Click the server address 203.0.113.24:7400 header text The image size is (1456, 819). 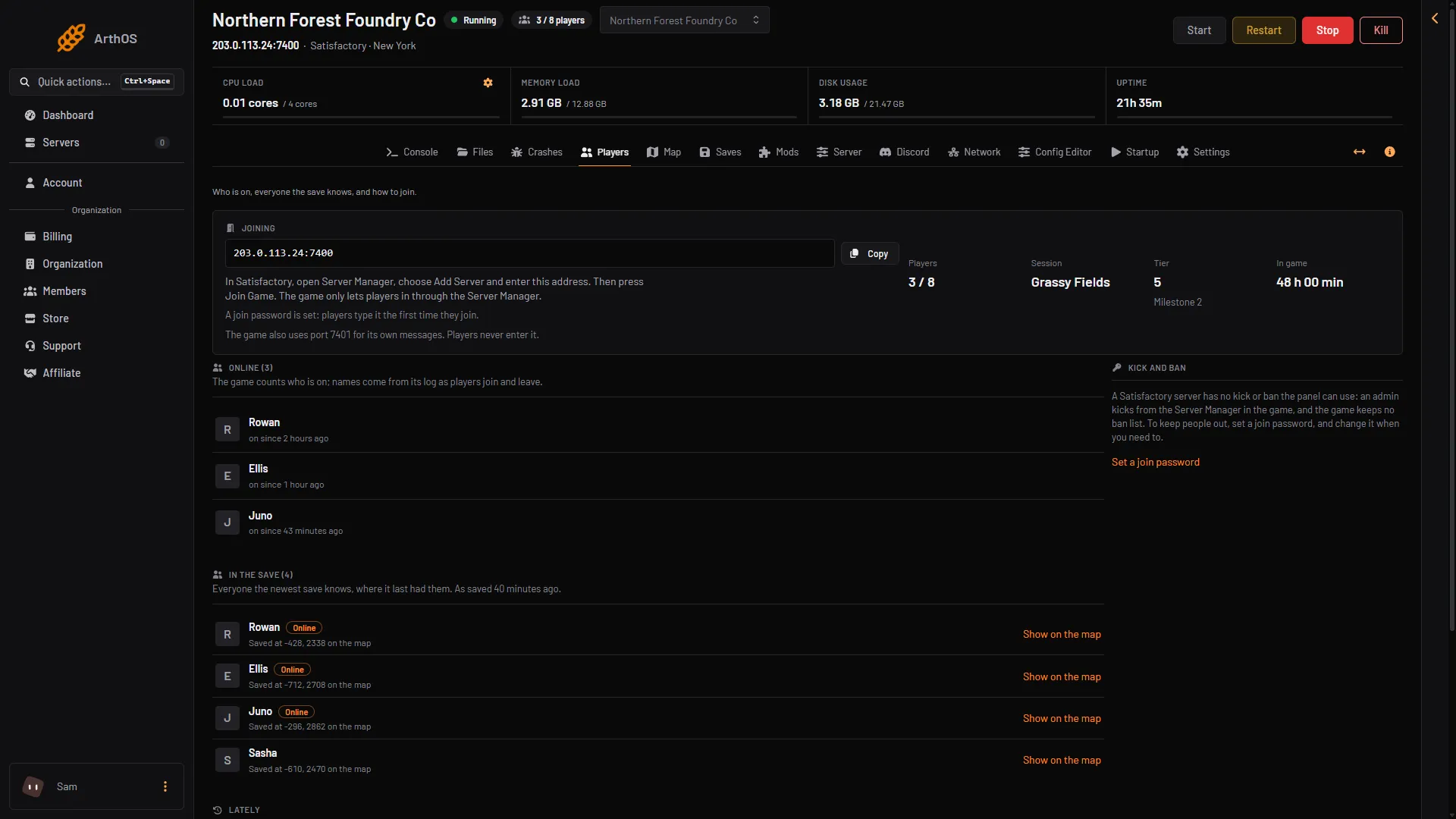point(256,46)
